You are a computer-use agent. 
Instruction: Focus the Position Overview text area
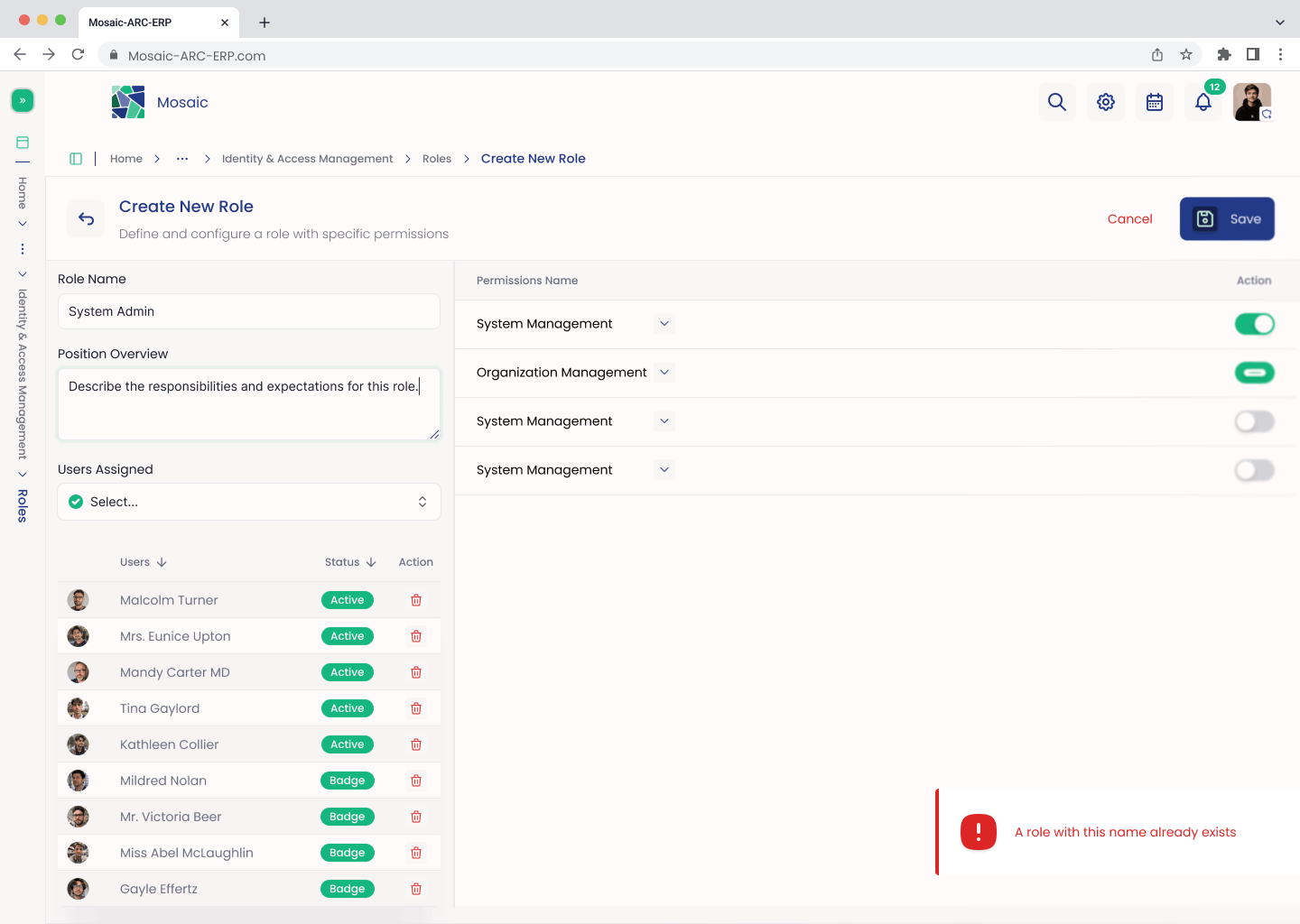coord(249,404)
